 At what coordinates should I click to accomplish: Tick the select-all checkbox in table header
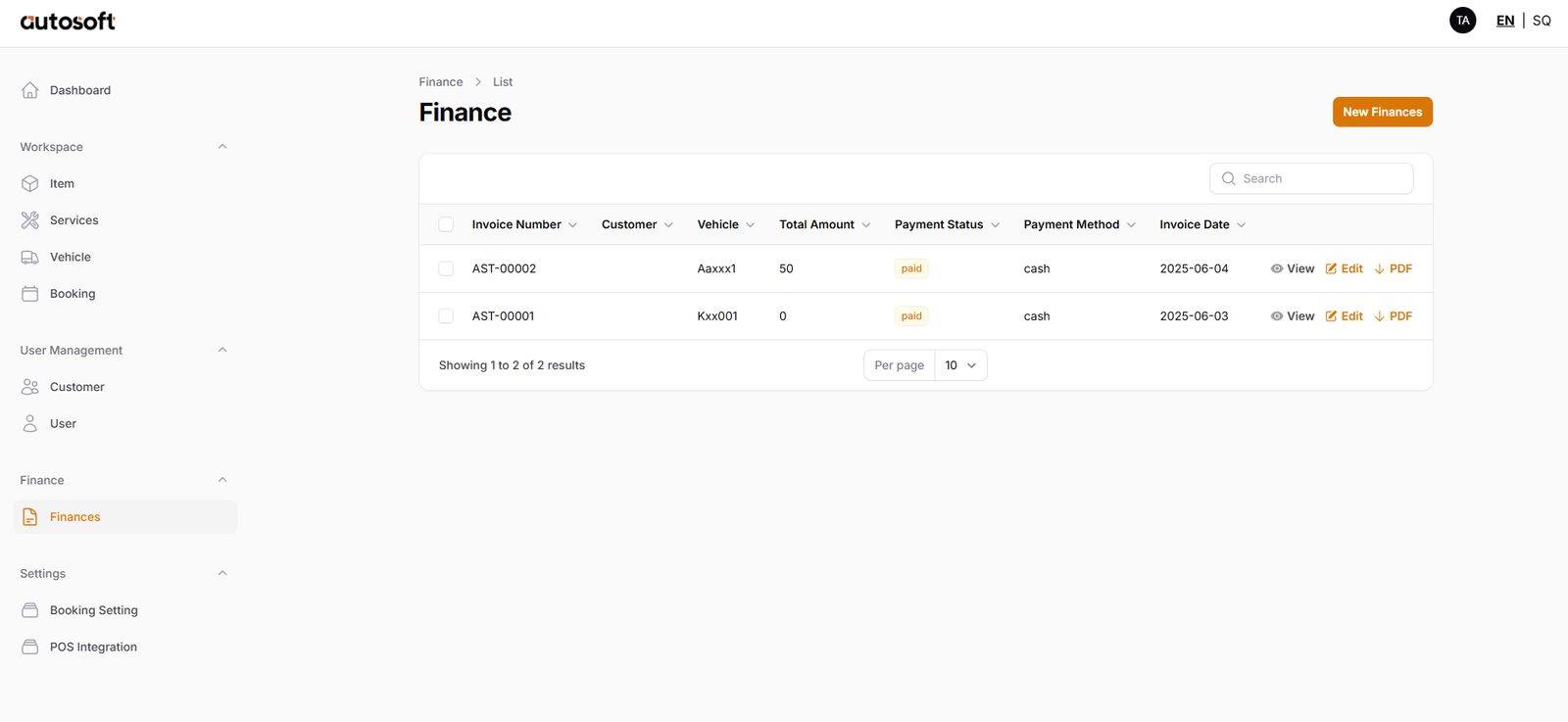coord(446,224)
